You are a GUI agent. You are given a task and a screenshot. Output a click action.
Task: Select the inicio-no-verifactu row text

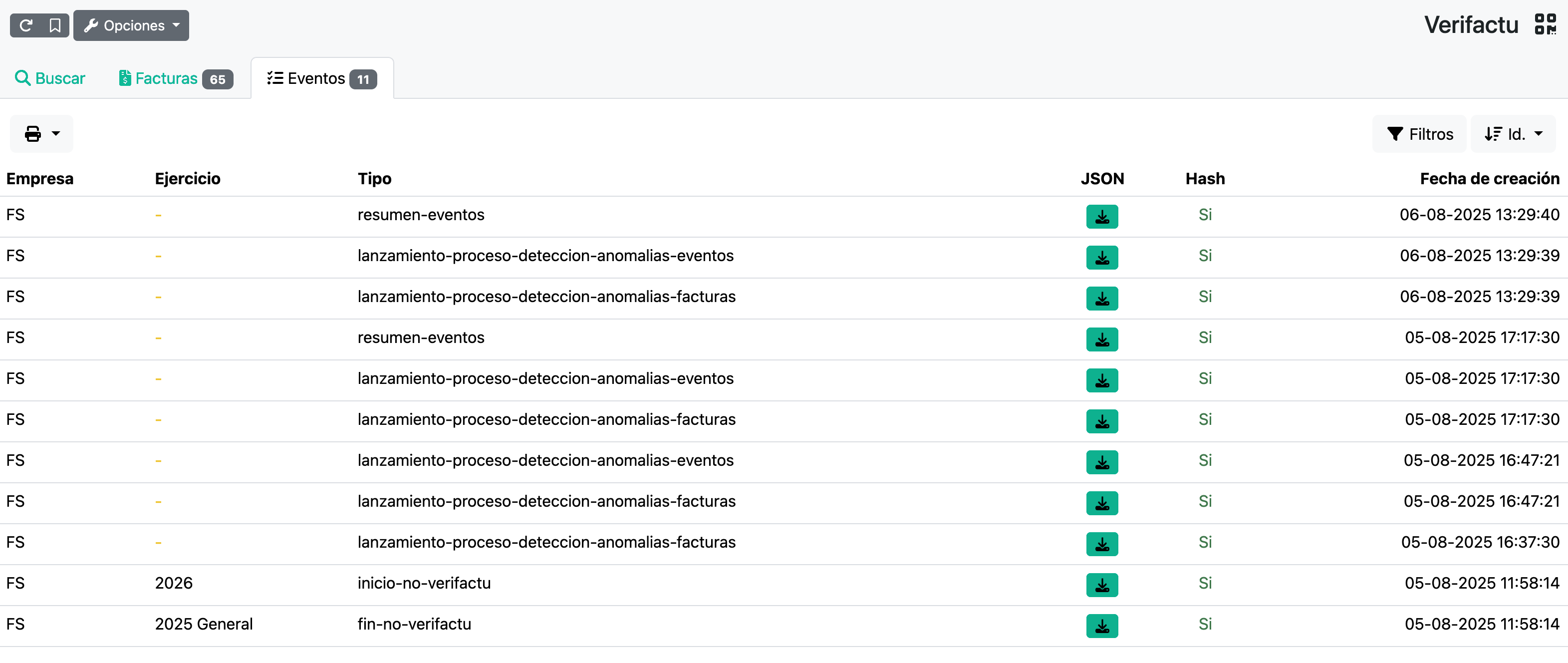424,583
